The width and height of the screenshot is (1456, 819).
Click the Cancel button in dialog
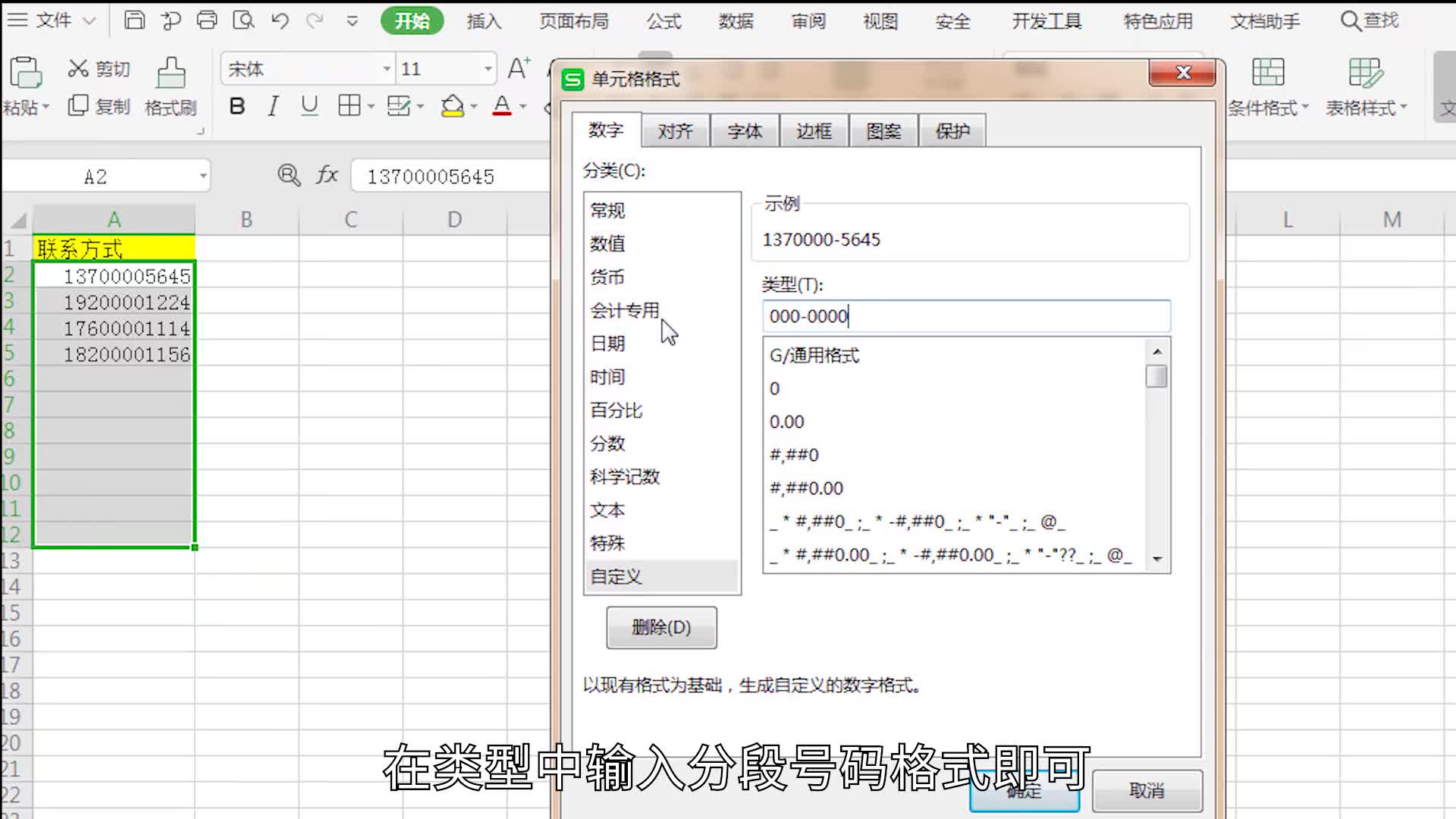(1147, 791)
